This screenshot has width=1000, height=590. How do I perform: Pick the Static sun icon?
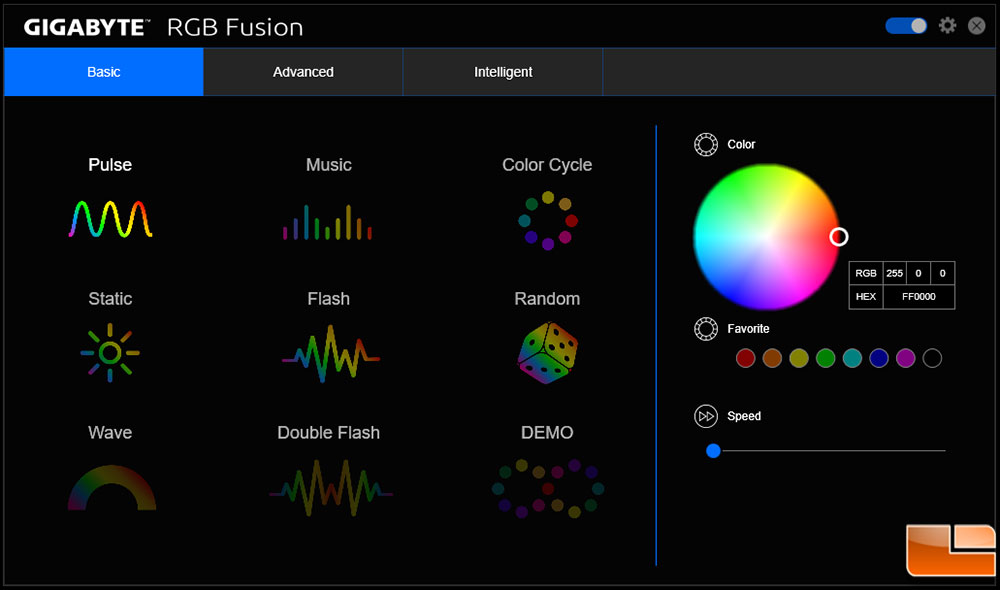pos(110,352)
